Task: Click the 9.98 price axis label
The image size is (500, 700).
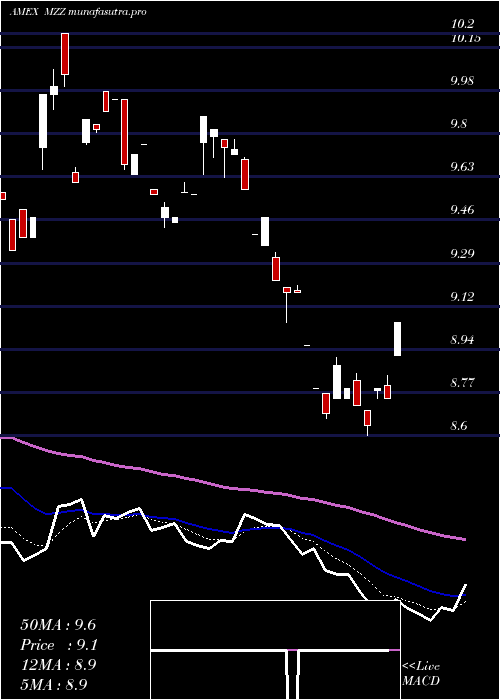Action: coord(462,81)
